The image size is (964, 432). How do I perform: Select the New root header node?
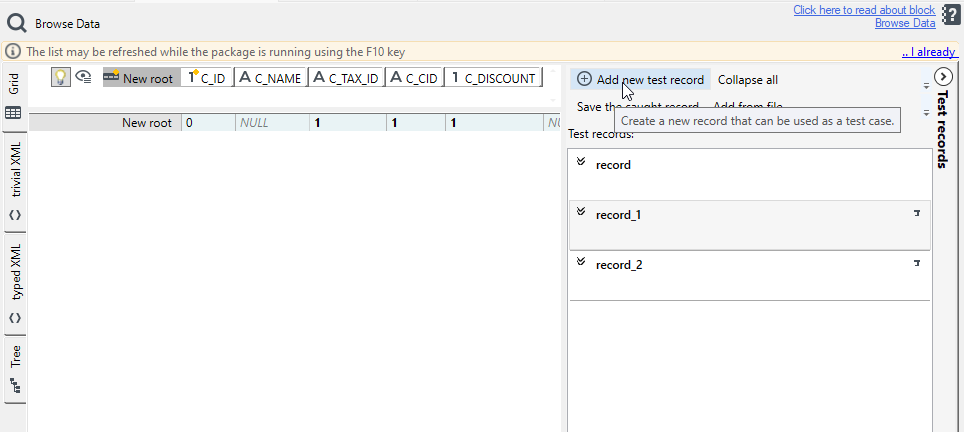(141, 78)
